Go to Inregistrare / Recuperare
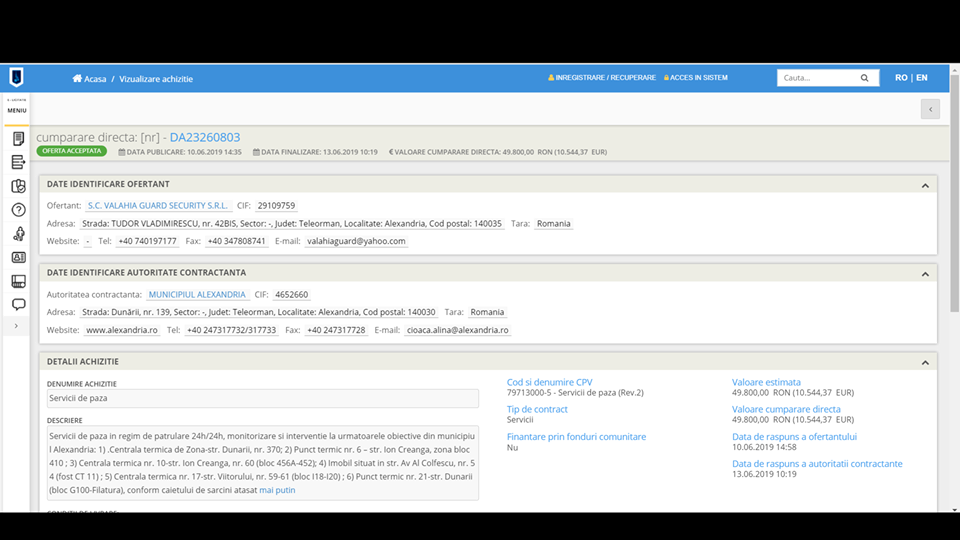This screenshot has width=960, height=540. pos(604,78)
